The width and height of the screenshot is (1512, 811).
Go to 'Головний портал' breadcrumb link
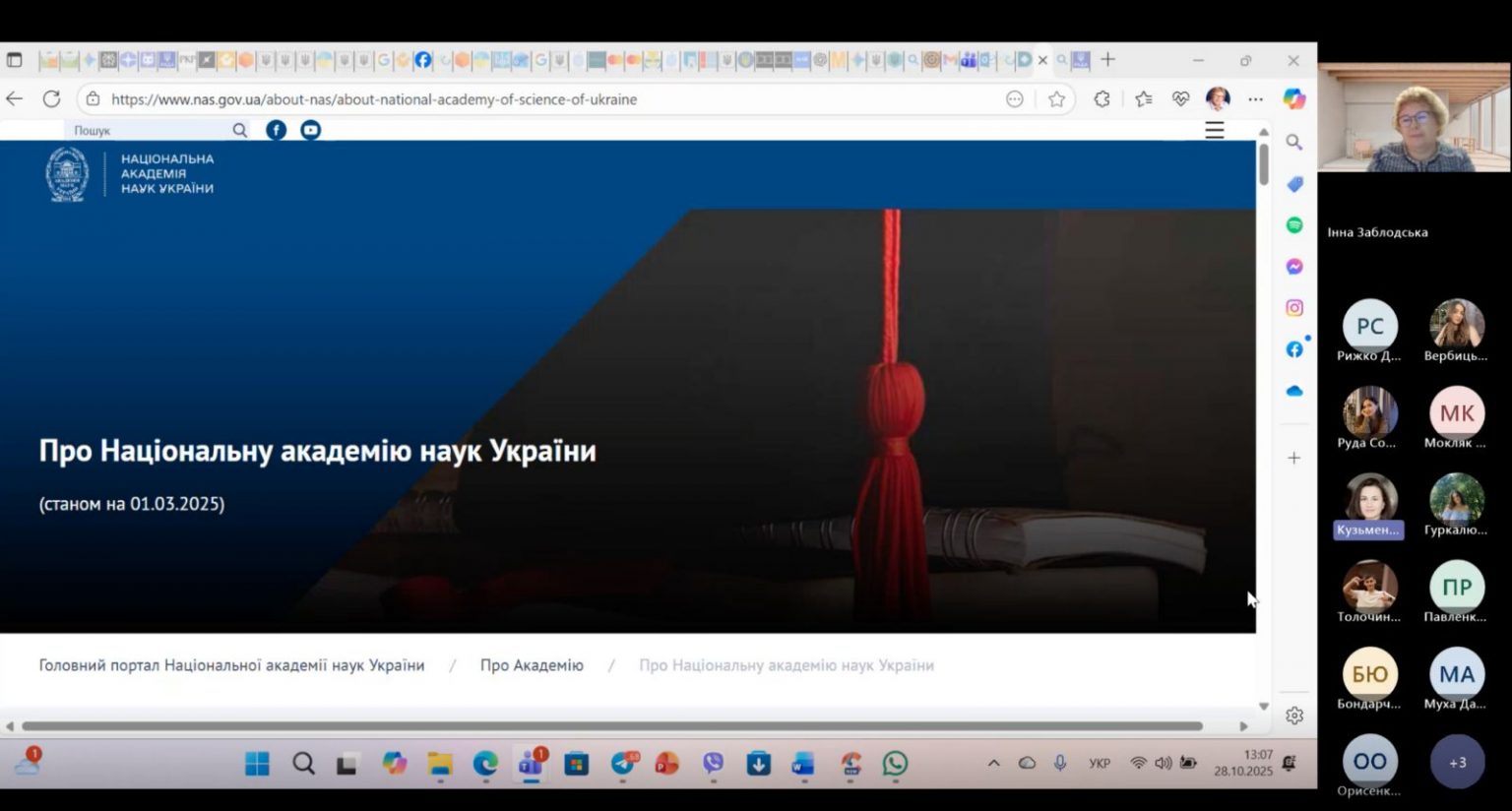(231, 665)
